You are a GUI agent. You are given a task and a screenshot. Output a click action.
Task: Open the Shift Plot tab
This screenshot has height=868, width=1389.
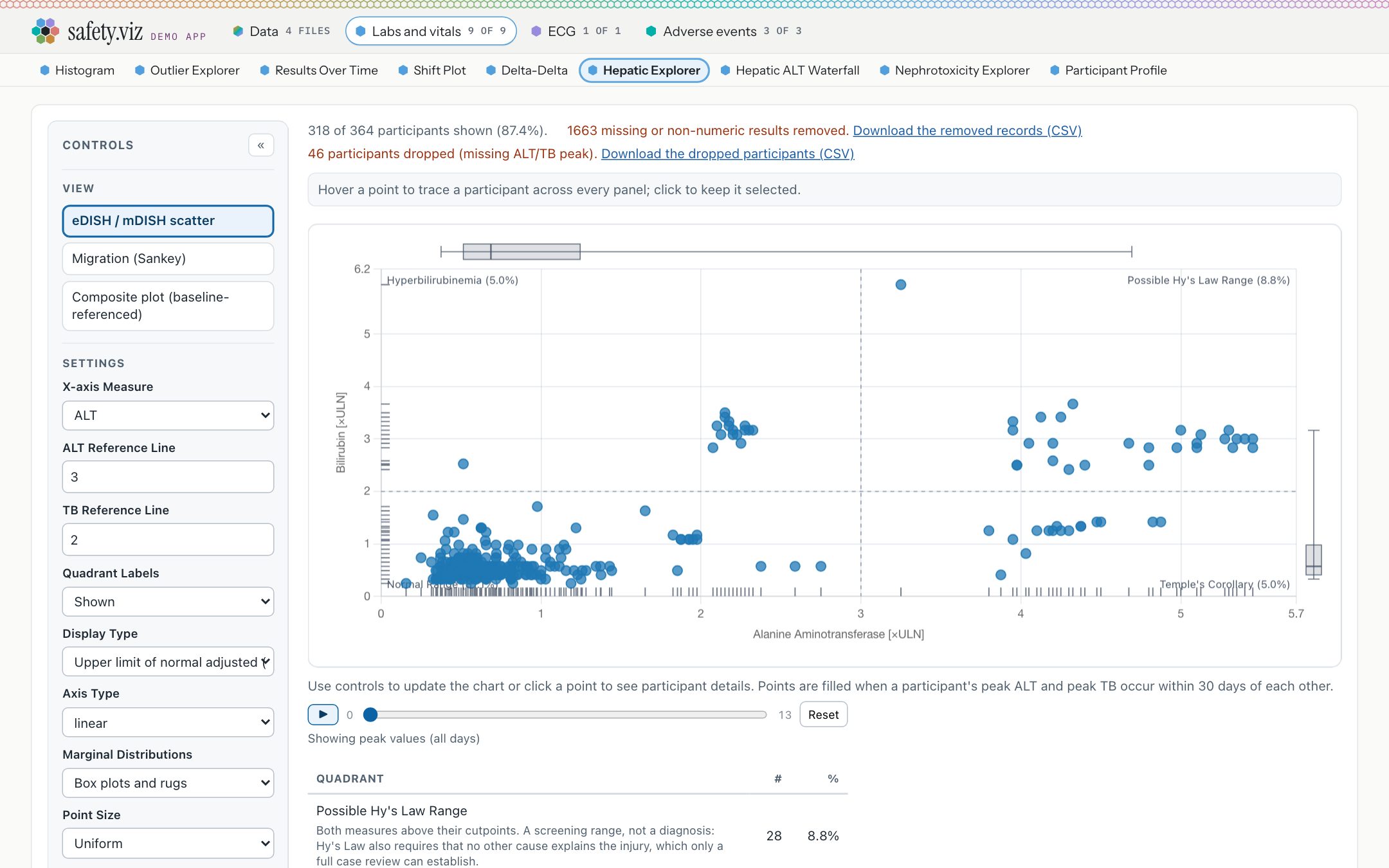point(432,70)
